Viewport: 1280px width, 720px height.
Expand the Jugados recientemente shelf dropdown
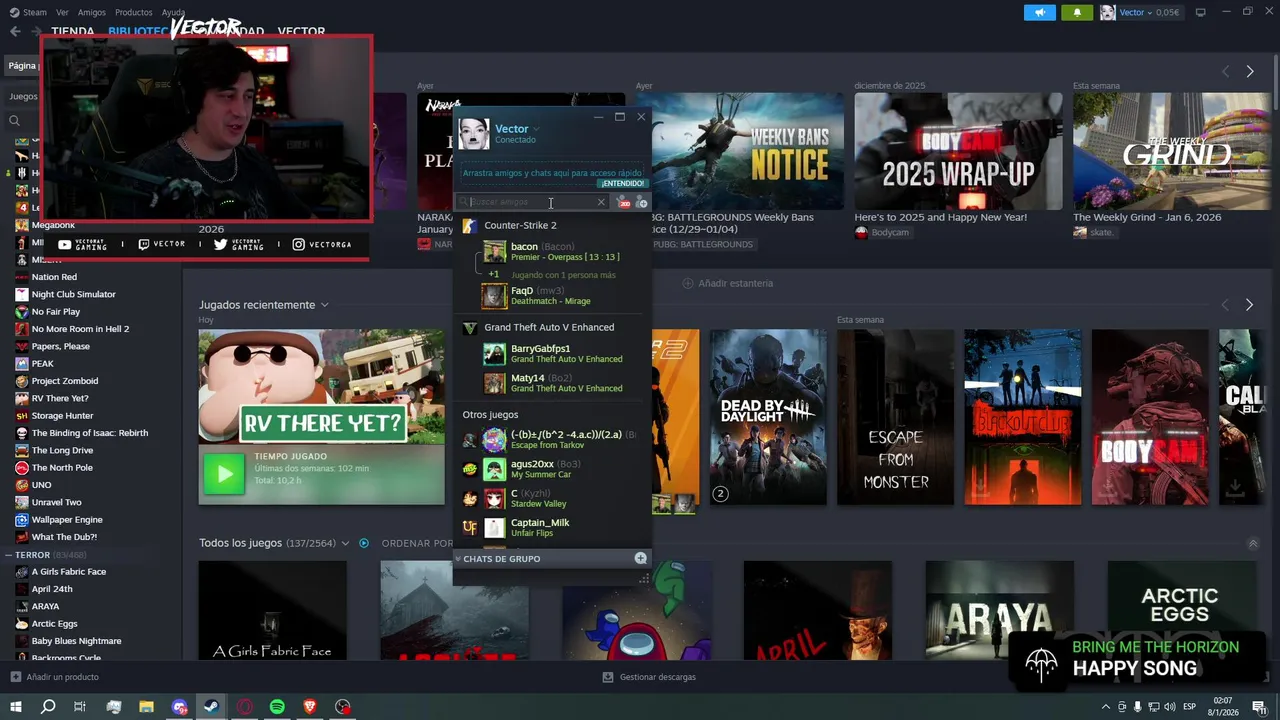[x=324, y=305]
